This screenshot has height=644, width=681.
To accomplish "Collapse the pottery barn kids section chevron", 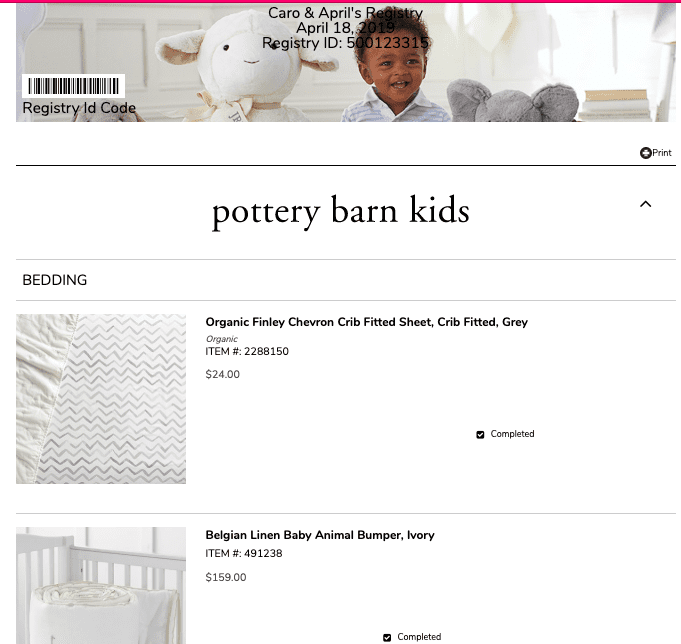I will [x=646, y=204].
